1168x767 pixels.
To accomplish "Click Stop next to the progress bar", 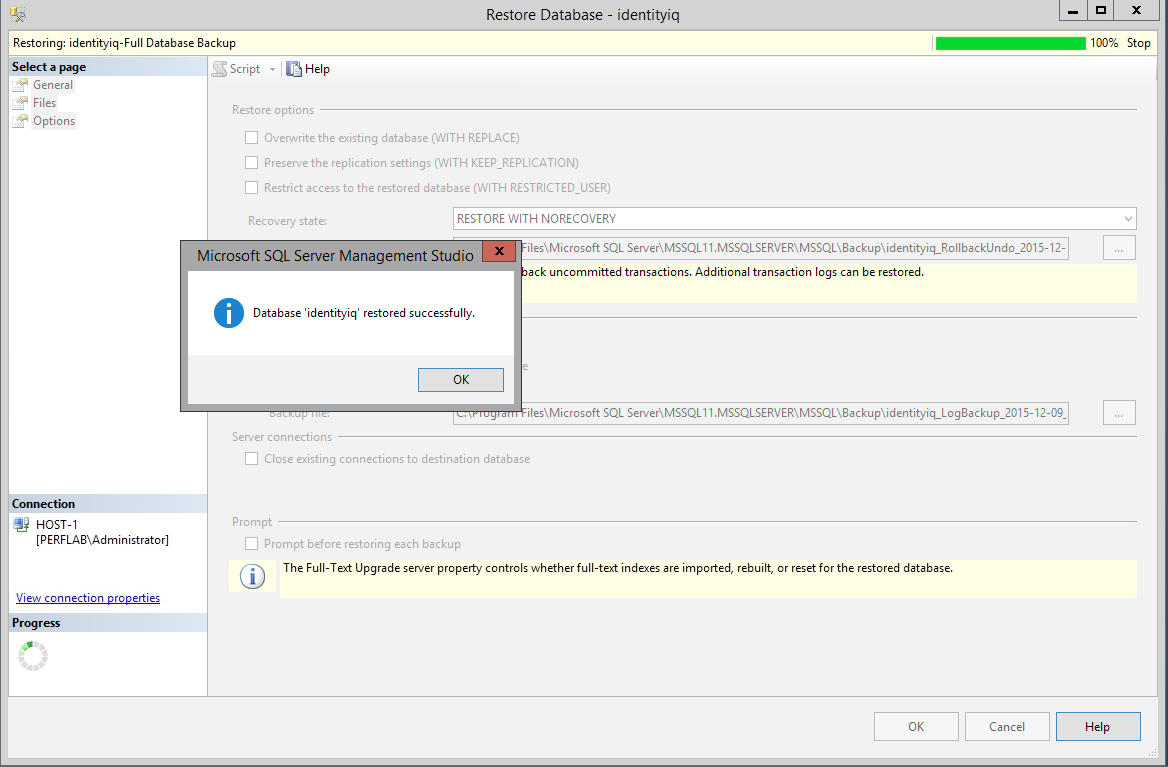I will pyautogui.click(x=1138, y=43).
